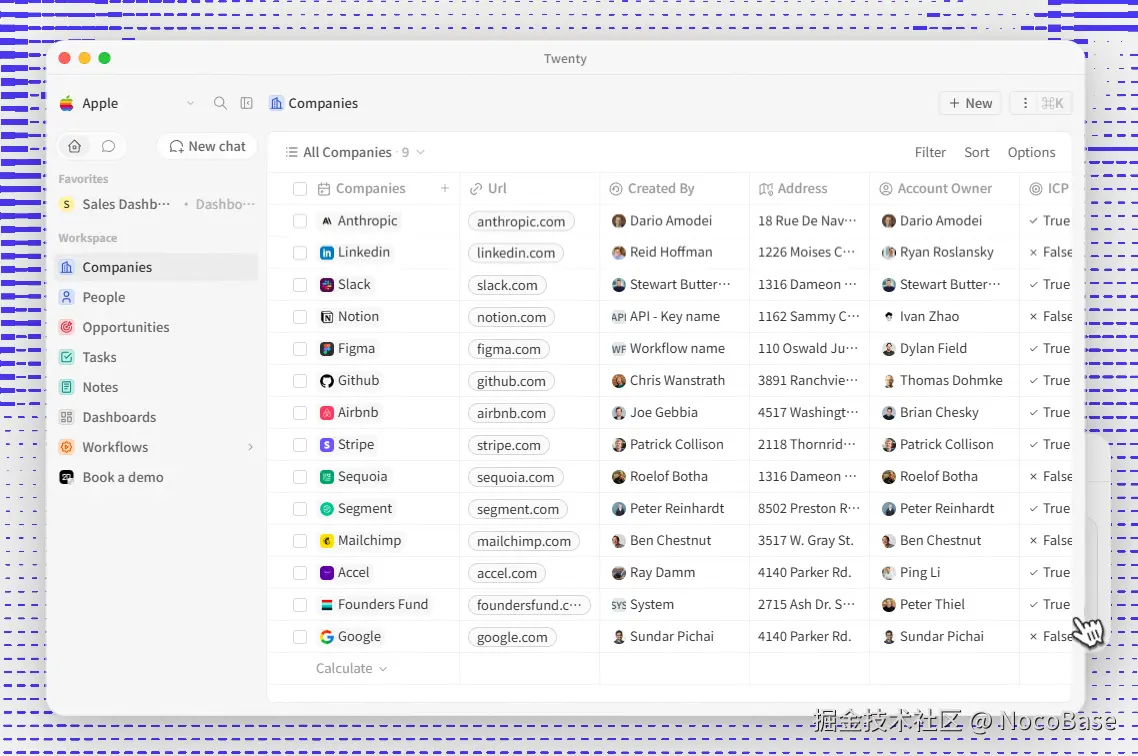Click the Options button

point(1031,152)
